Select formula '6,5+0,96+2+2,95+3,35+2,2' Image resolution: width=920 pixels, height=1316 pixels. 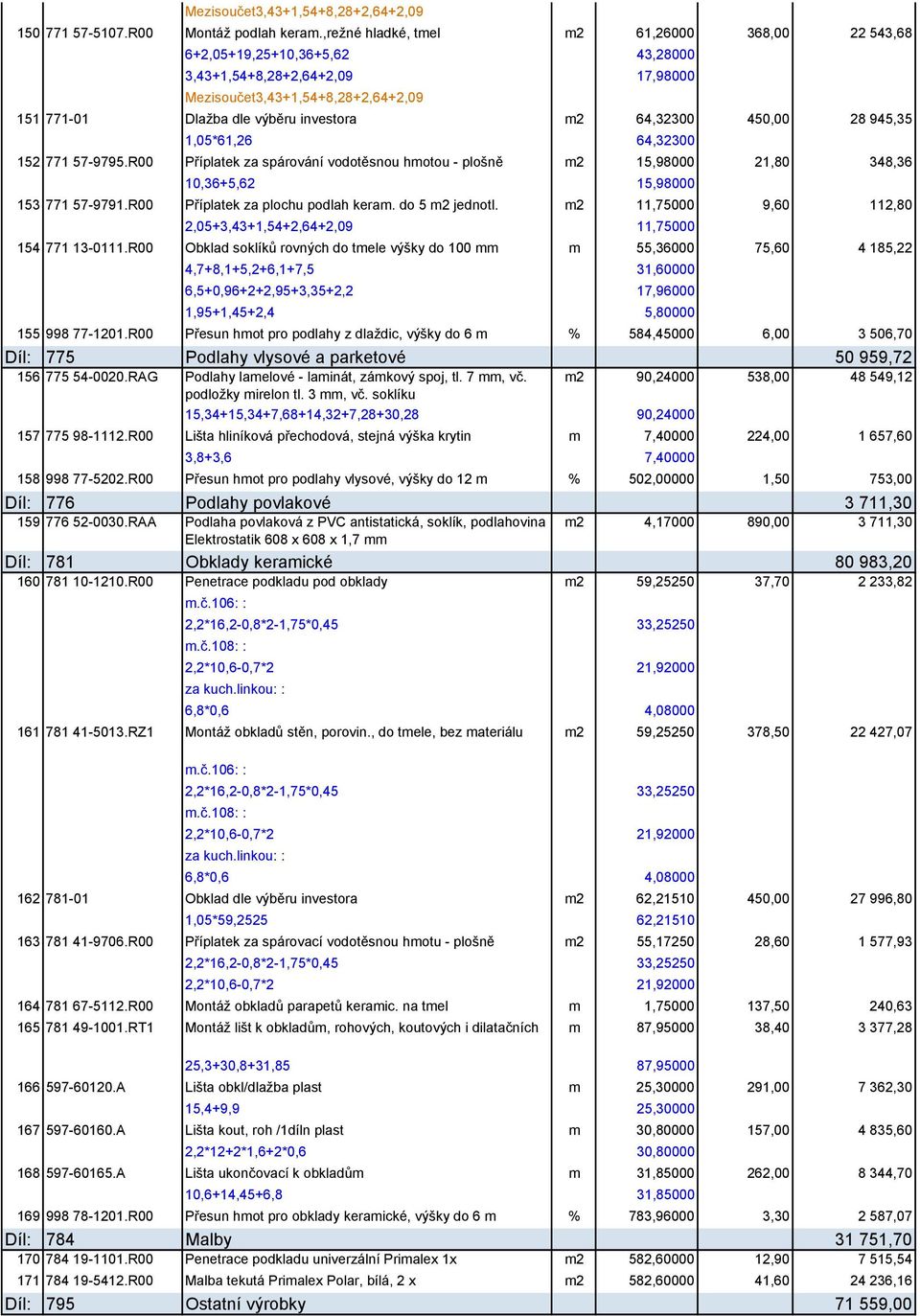(269, 290)
